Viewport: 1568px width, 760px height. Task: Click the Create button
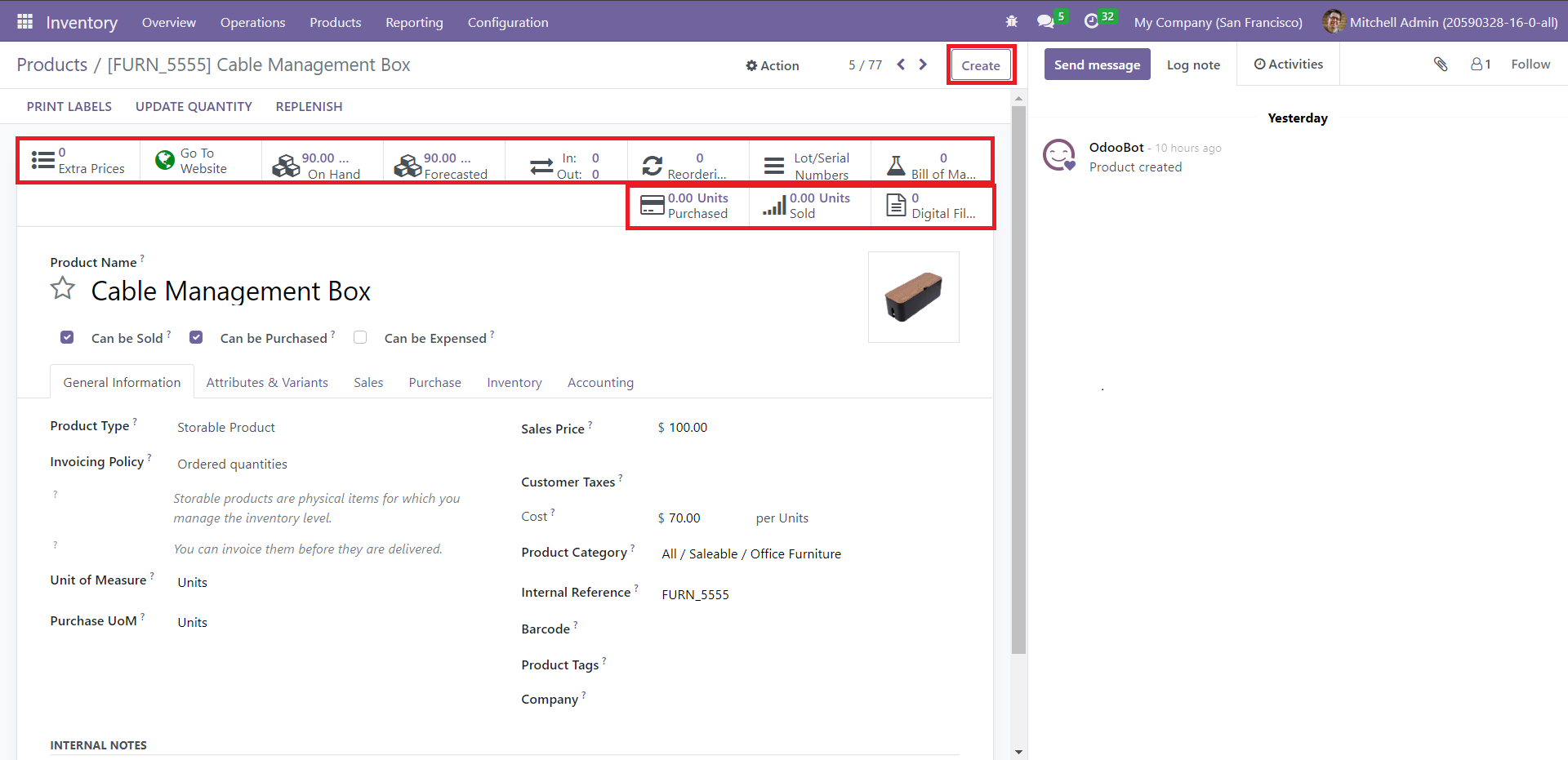pyautogui.click(x=981, y=65)
